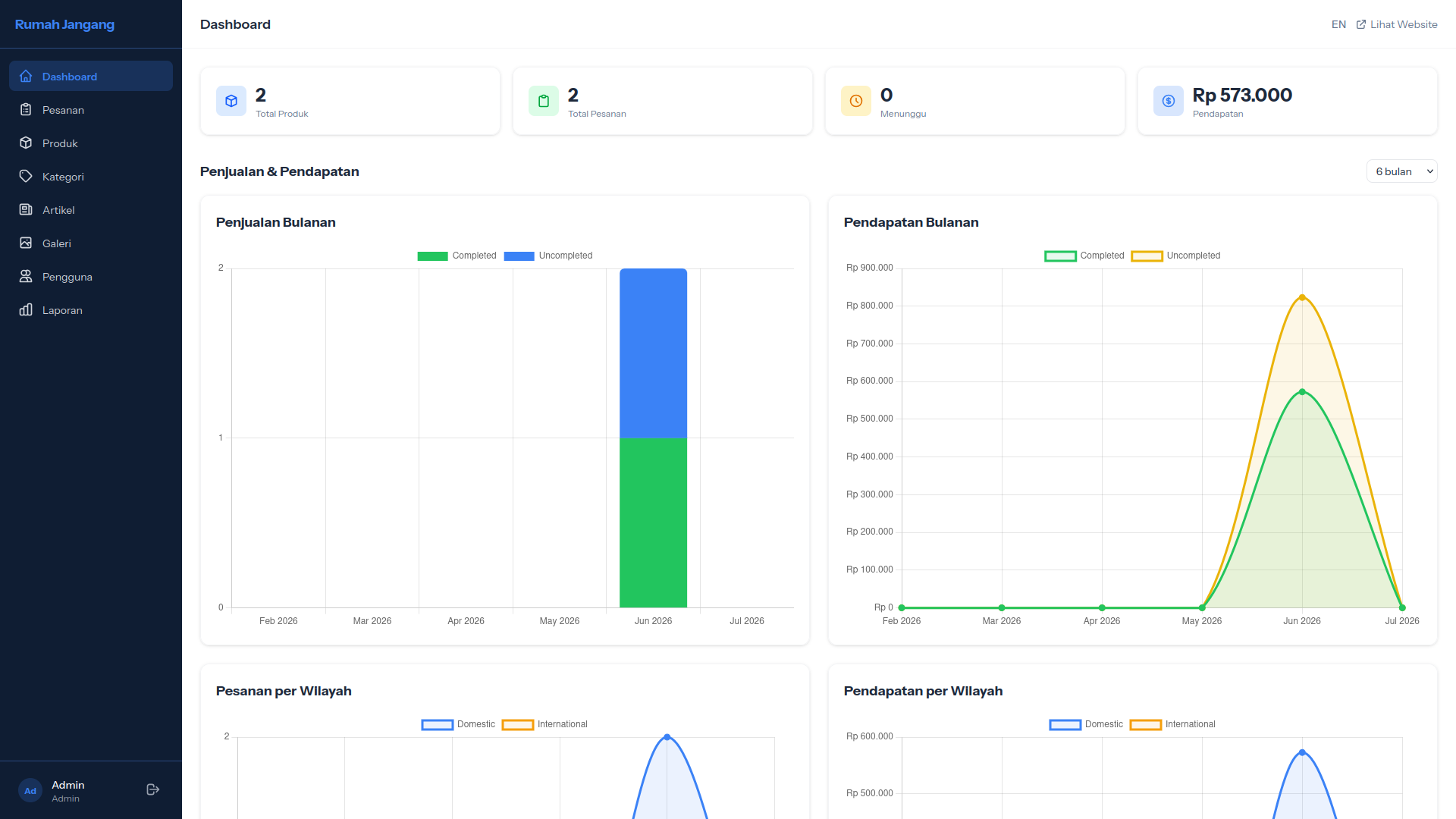Click the blue Uncompleted bar for Jun 2026
This screenshot has height=819, width=1456.
pyautogui.click(x=653, y=353)
